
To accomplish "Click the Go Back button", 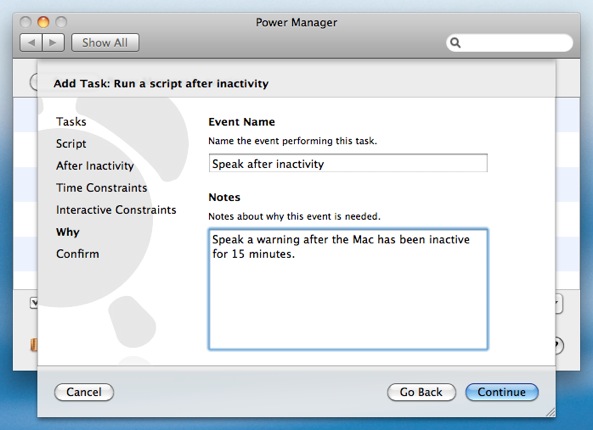I will (x=421, y=392).
